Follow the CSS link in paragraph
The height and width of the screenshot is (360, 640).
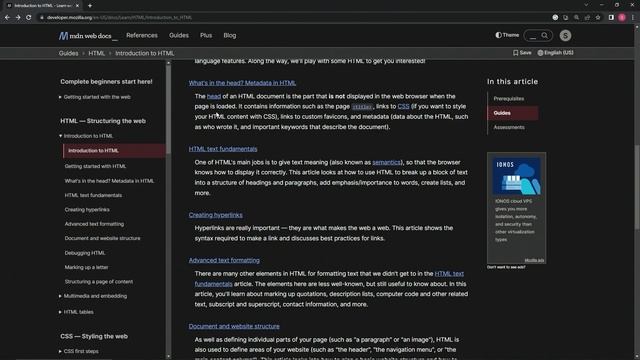(x=403, y=107)
